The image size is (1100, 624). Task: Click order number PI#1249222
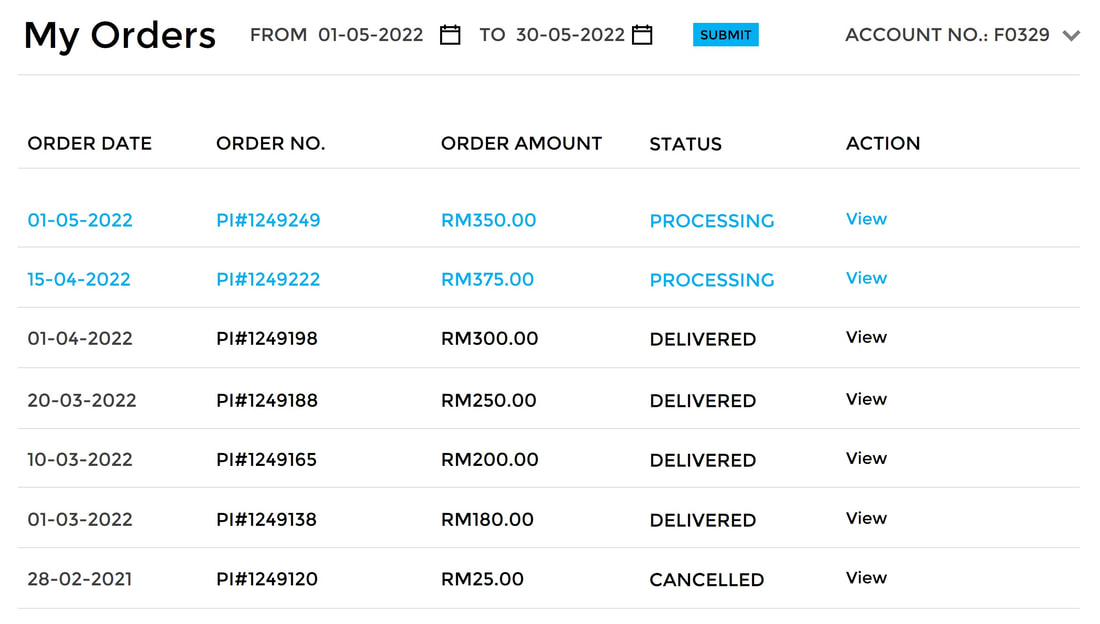[268, 279]
